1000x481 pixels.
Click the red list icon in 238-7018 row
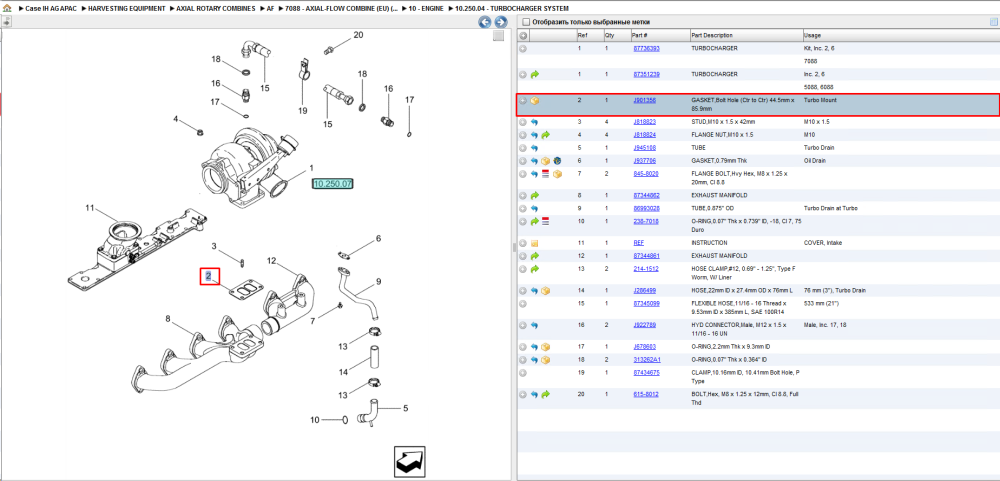click(545, 221)
